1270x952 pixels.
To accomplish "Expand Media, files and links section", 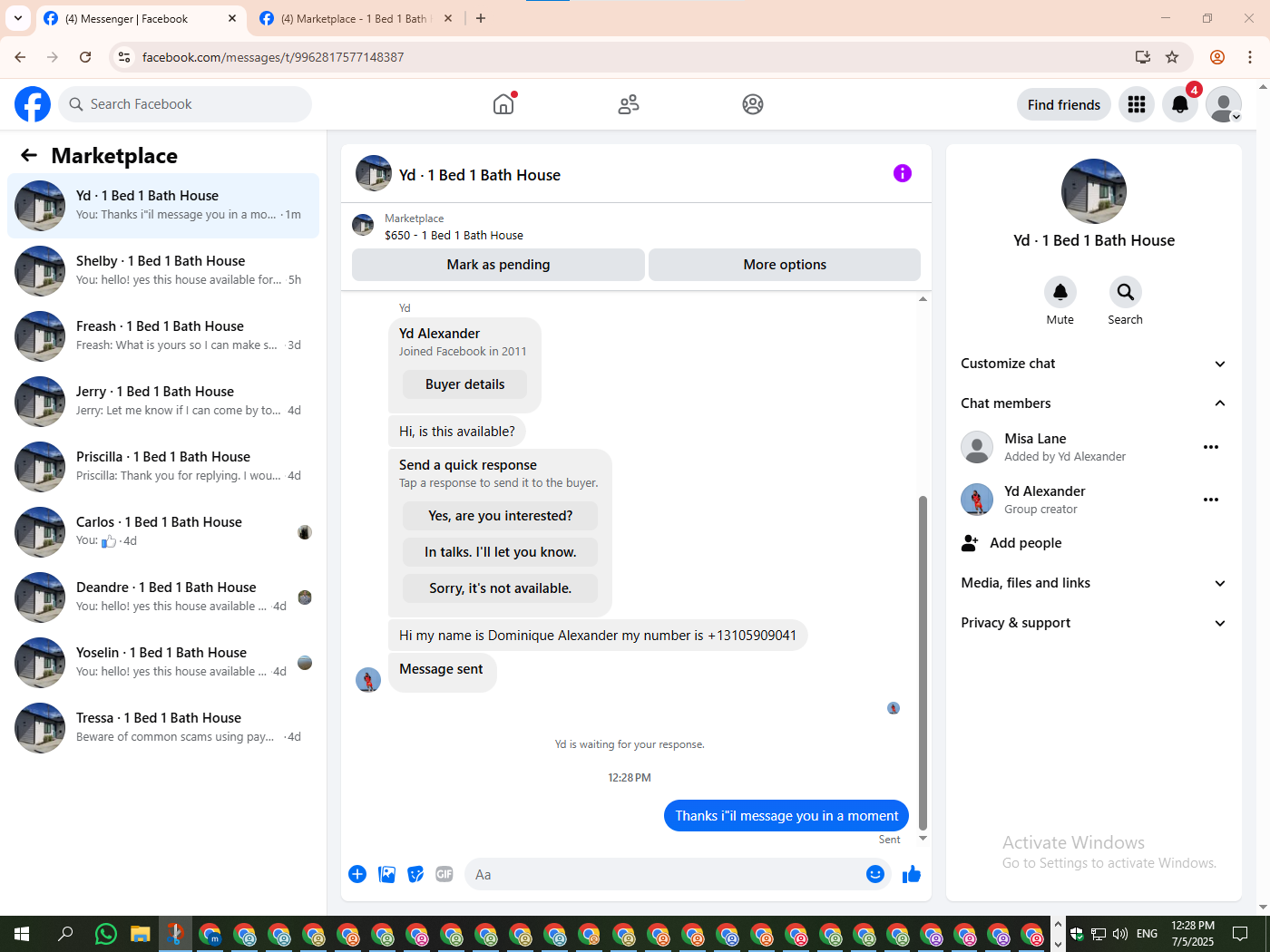I will tap(1093, 583).
